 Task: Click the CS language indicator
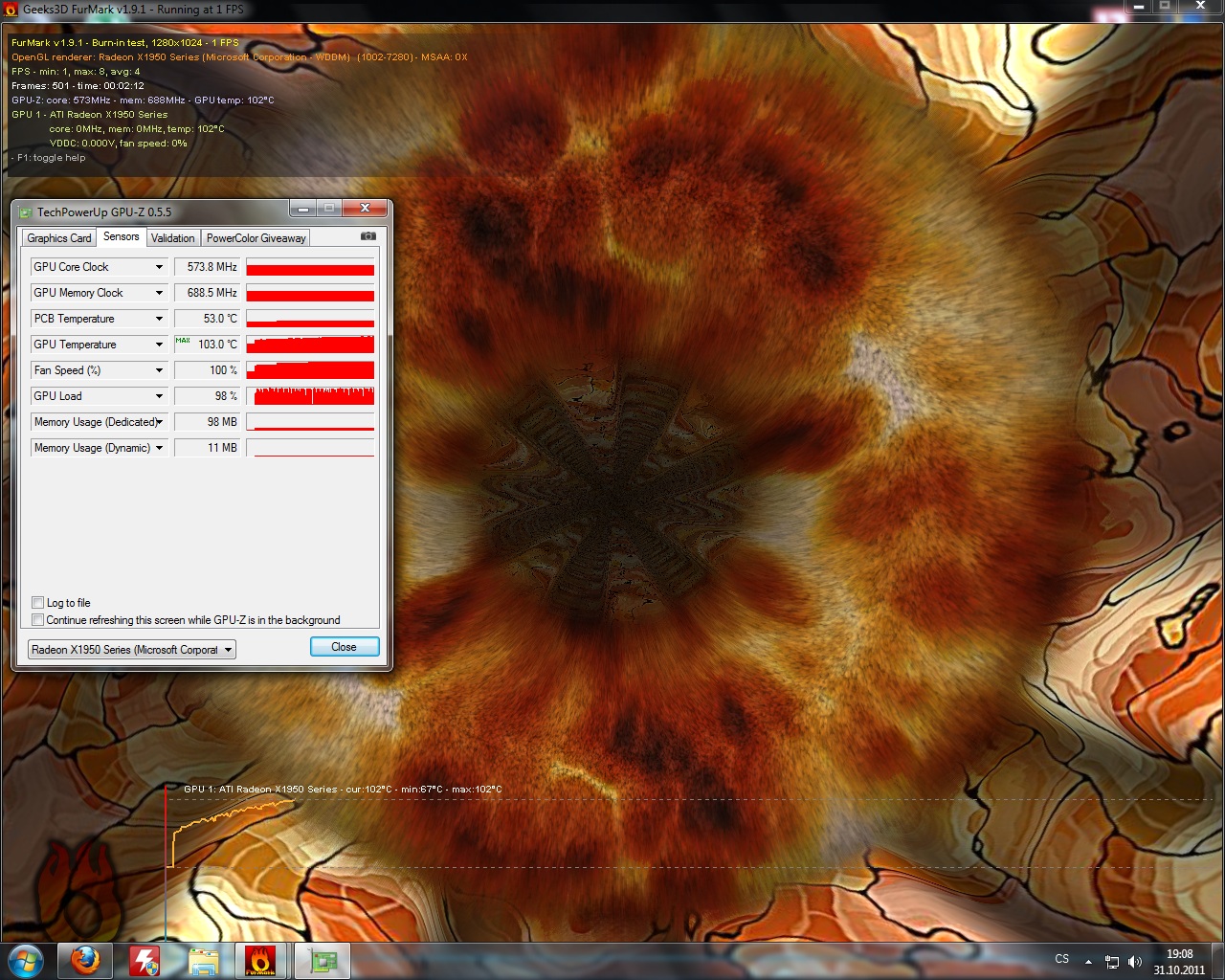point(1062,959)
